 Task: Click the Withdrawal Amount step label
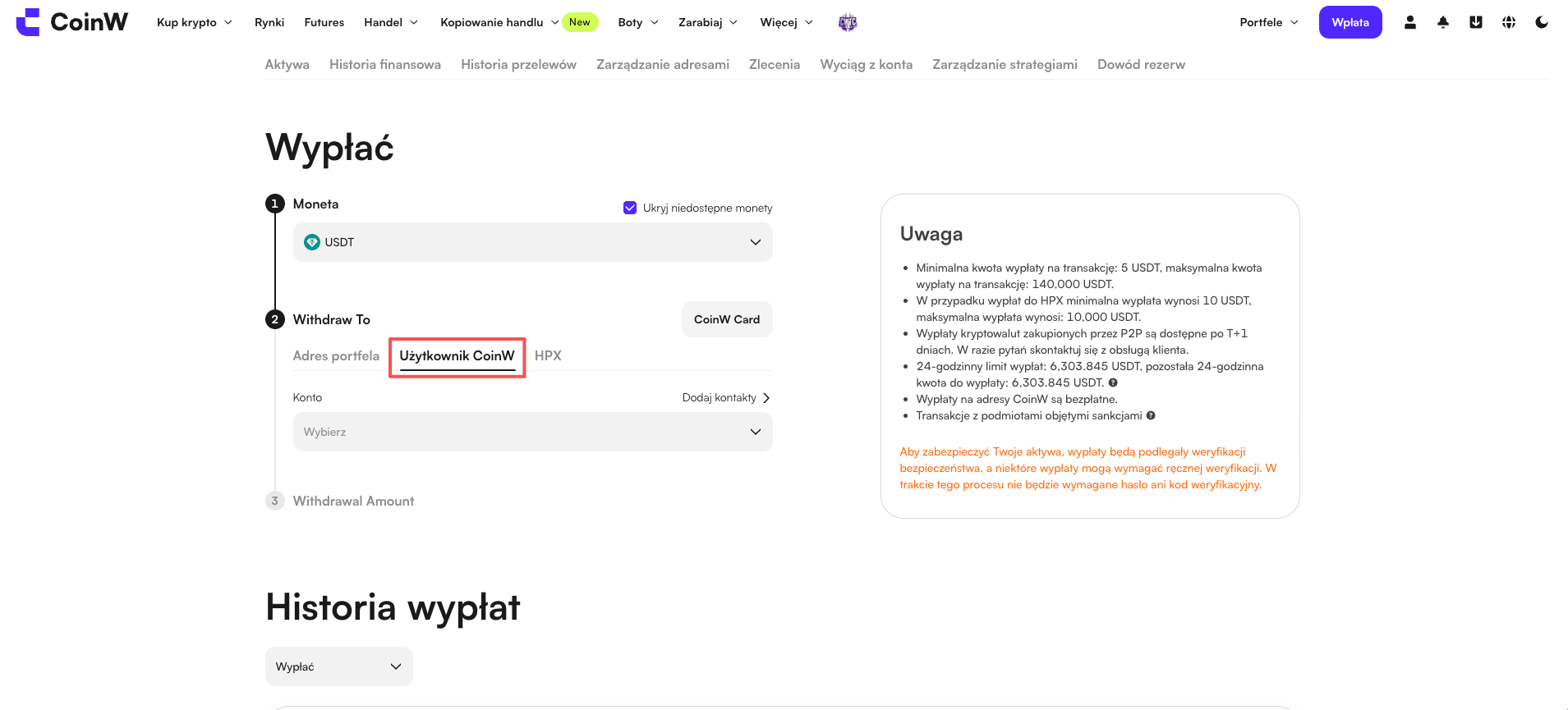354,502
